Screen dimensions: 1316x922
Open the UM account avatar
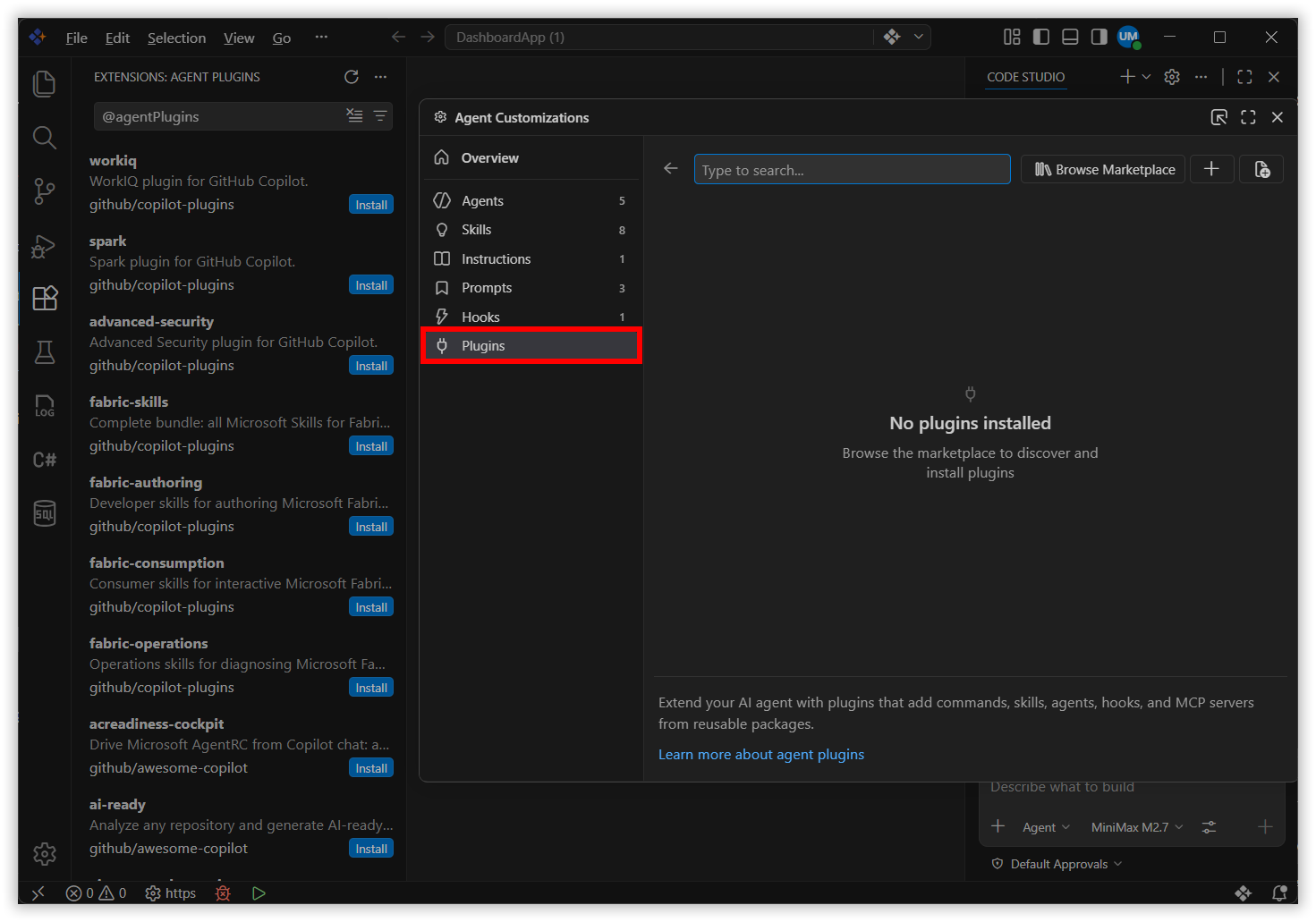[1128, 37]
